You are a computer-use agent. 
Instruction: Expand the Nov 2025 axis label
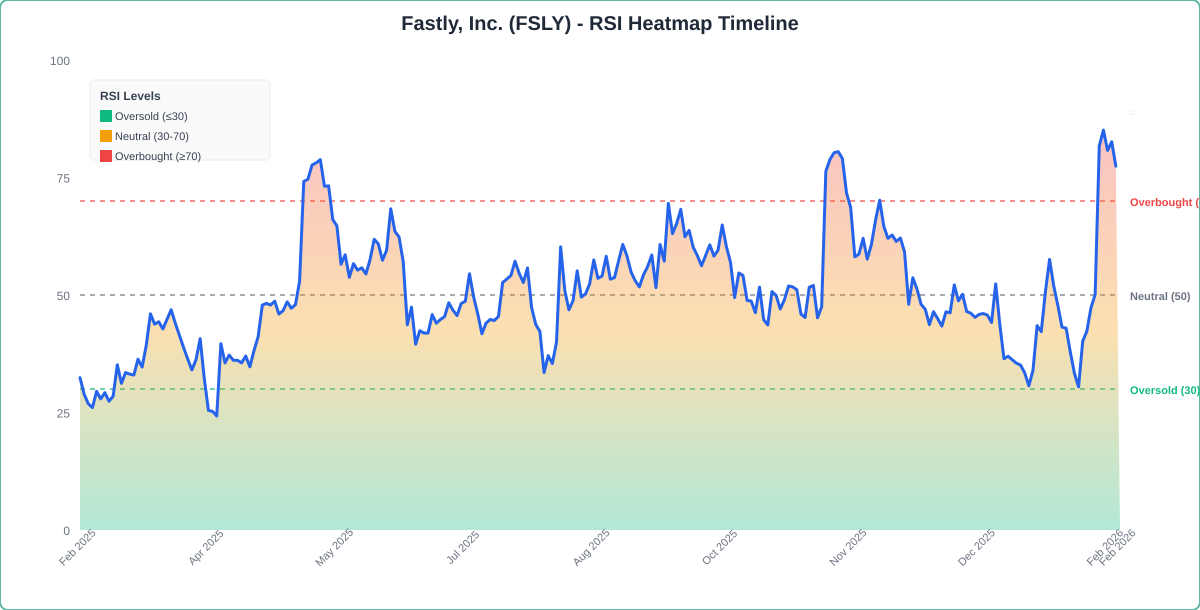849,548
